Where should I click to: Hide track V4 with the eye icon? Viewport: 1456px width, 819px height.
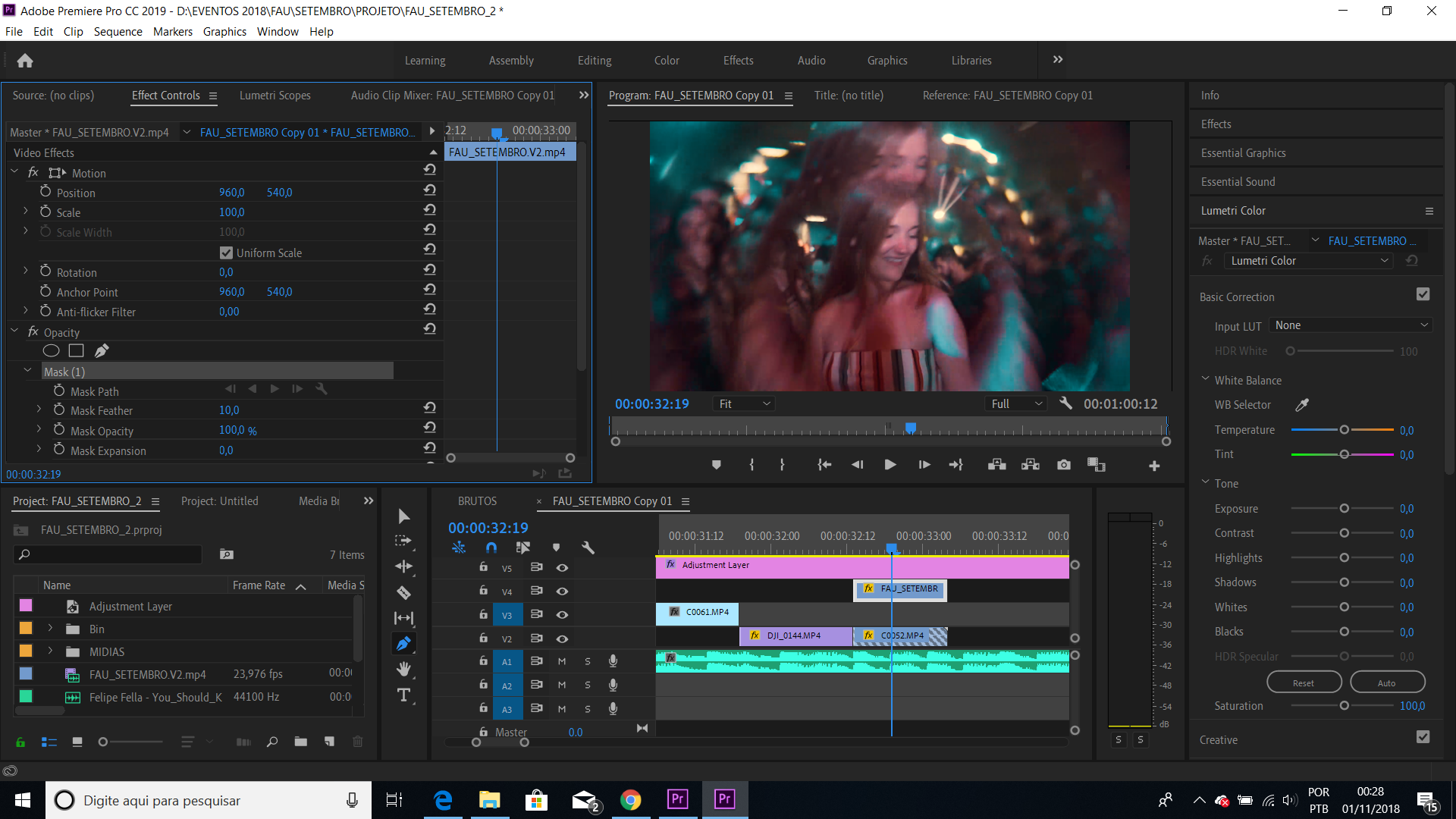[x=562, y=591]
